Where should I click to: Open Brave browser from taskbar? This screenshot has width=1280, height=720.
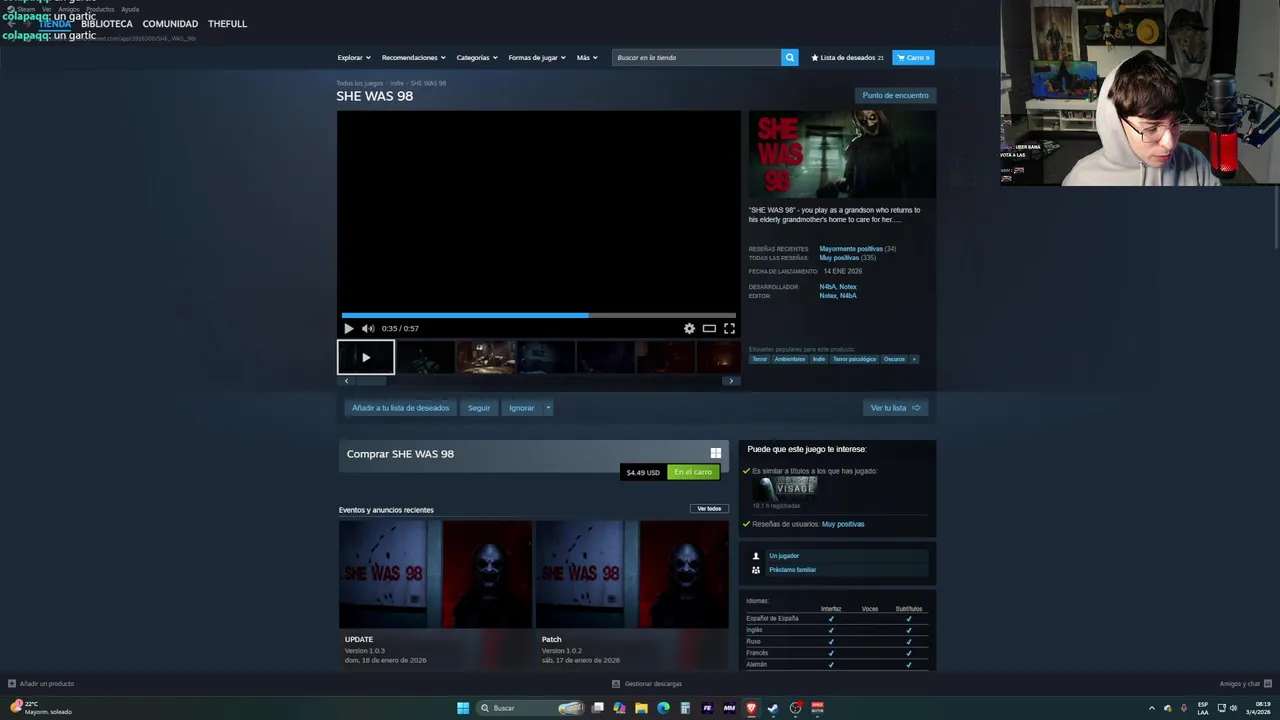tap(751, 708)
